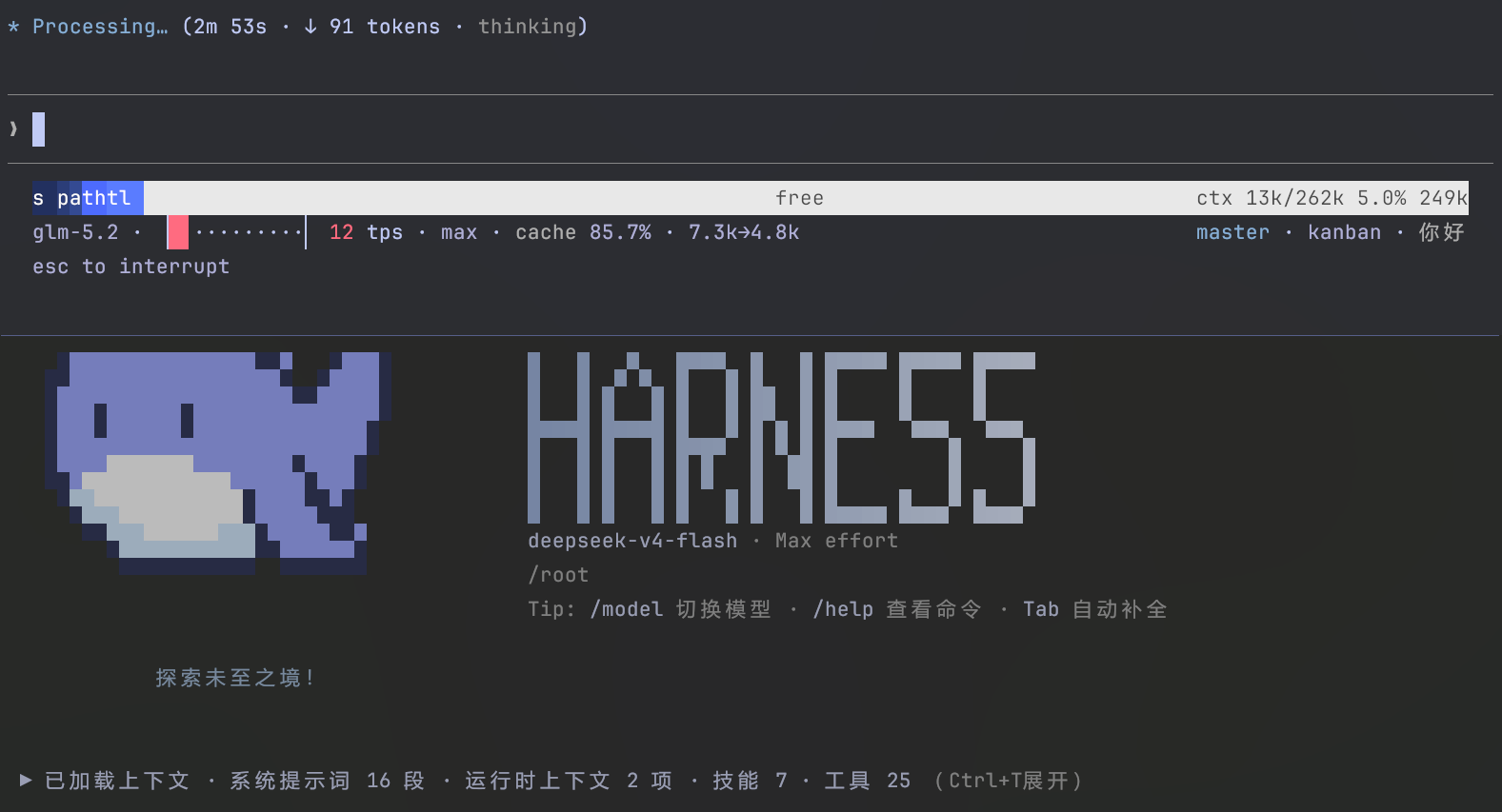Click the blue pixel-art whale mascot
Screen dimensions: 1502x812
click(x=218, y=463)
